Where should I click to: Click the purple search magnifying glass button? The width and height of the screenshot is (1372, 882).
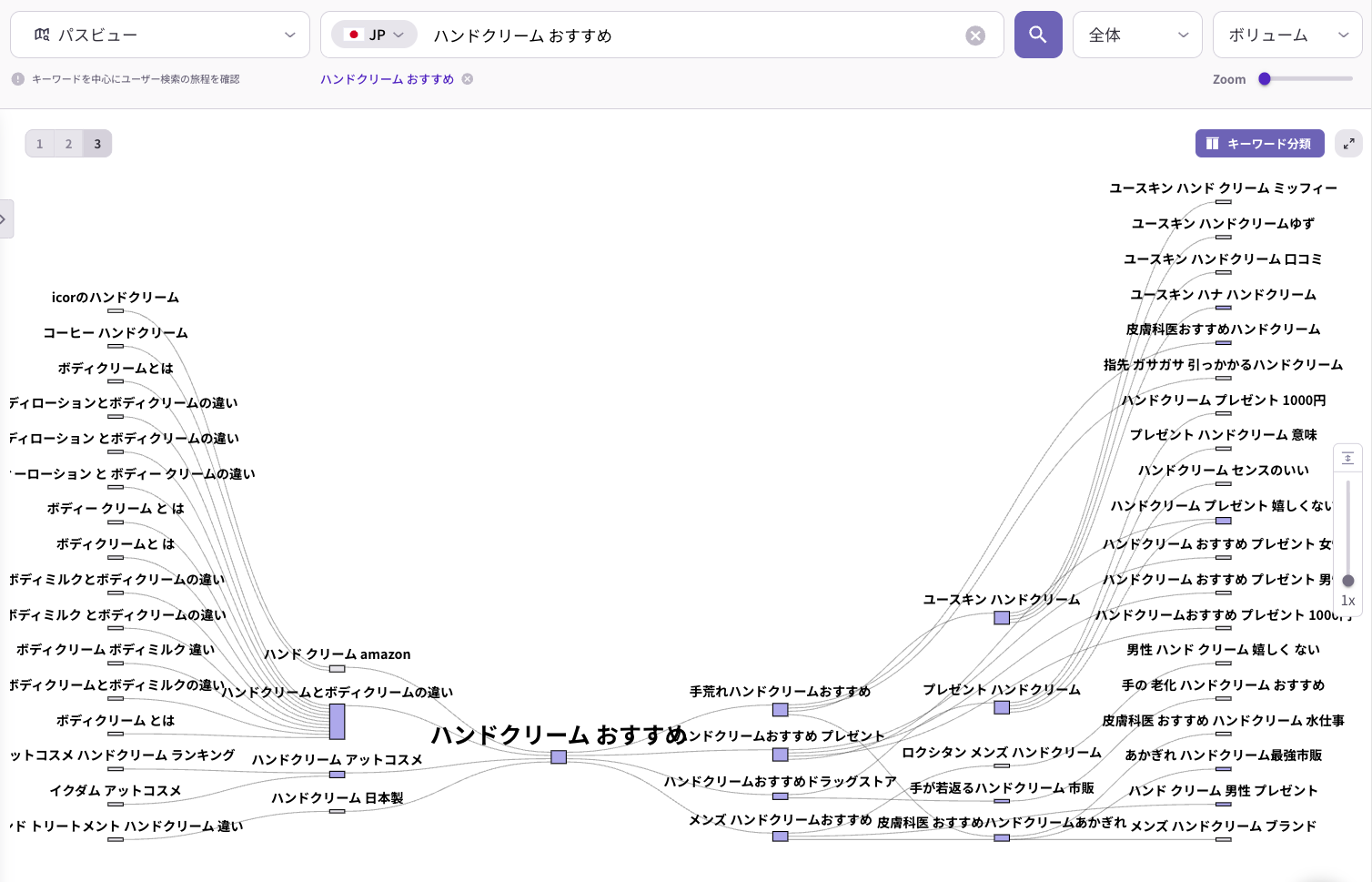coord(1038,34)
